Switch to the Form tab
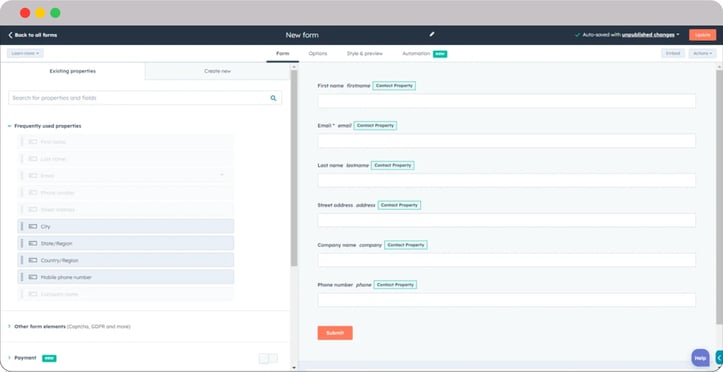This screenshot has height=372, width=723. (283, 53)
